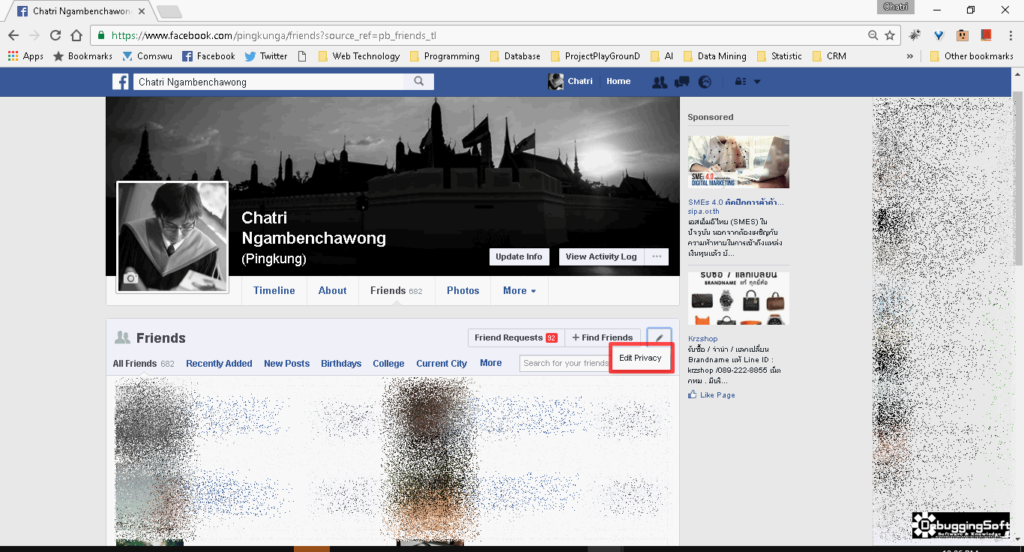Open the three-dots profile options button

click(x=656, y=257)
